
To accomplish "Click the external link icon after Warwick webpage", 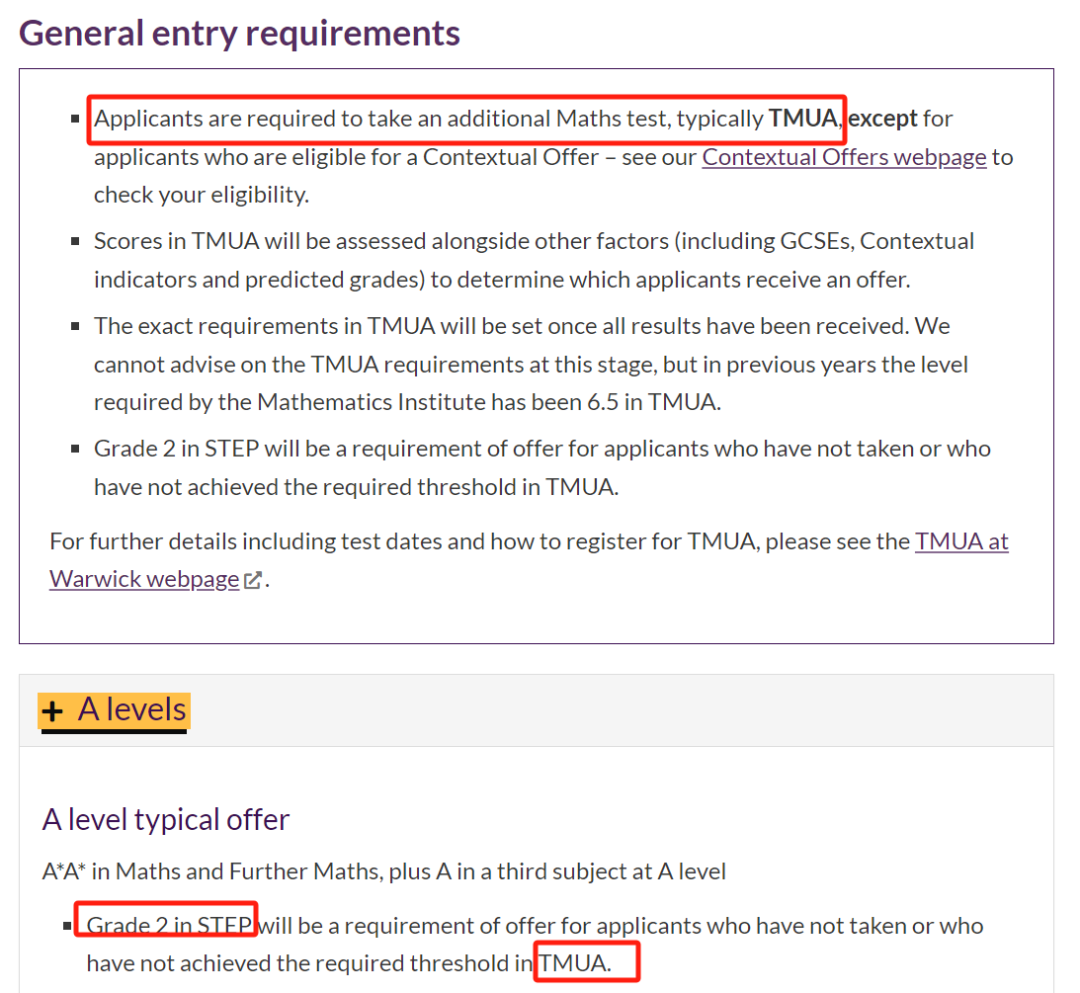I will (x=253, y=581).
